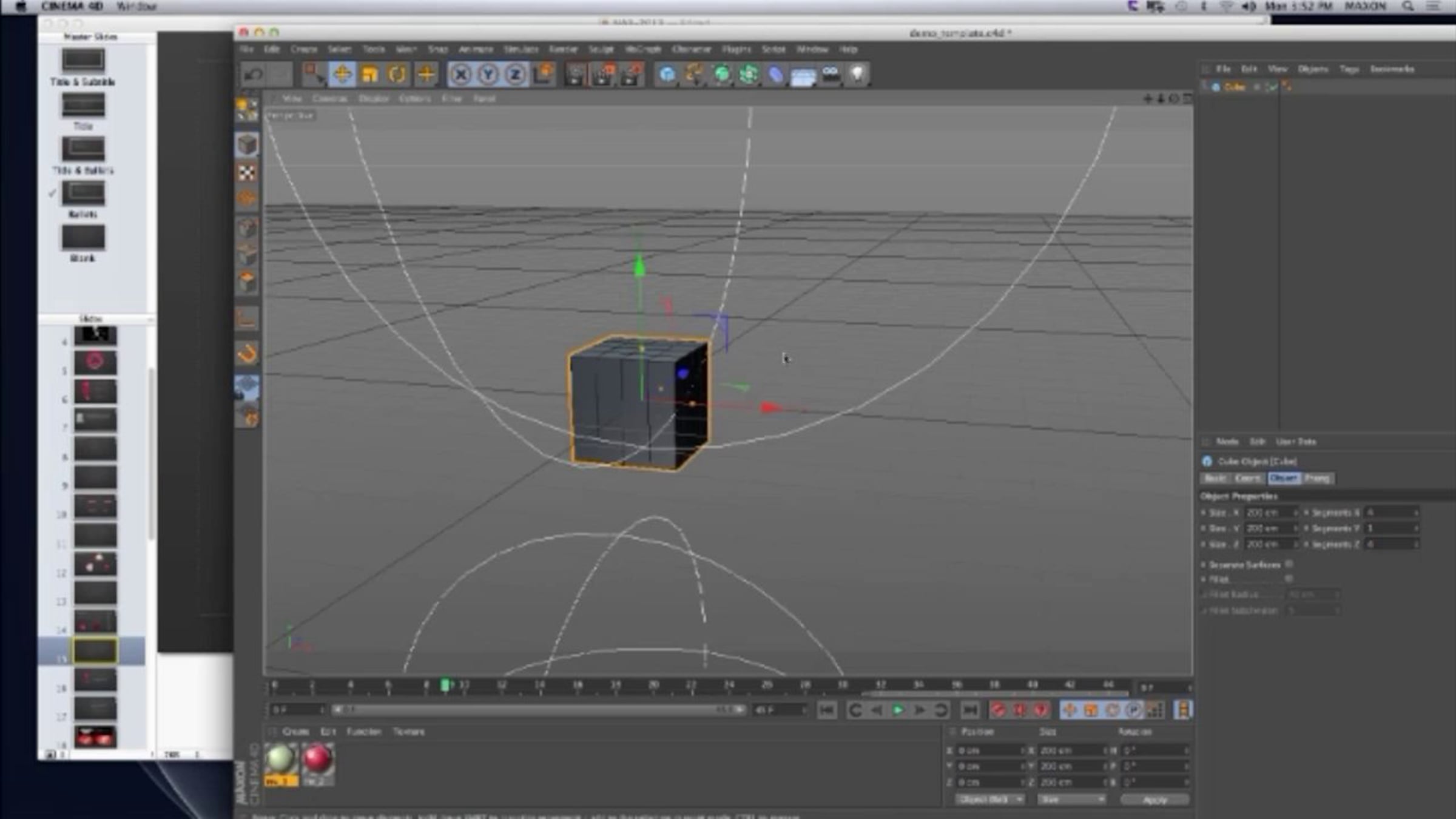1456x819 pixels.
Task: Click the first red Record keyframe button
Action: click(999, 710)
